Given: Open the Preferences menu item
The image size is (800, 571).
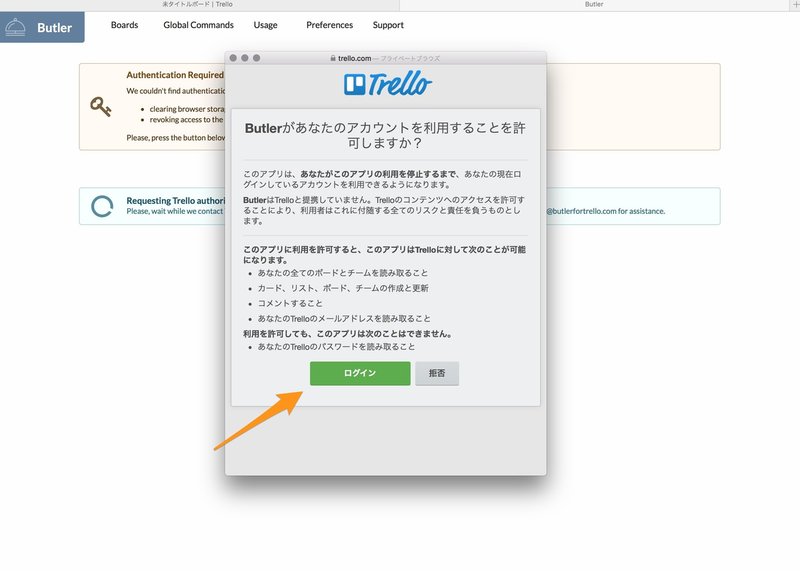Looking at the screenshot, I should [x=330, y=25].
